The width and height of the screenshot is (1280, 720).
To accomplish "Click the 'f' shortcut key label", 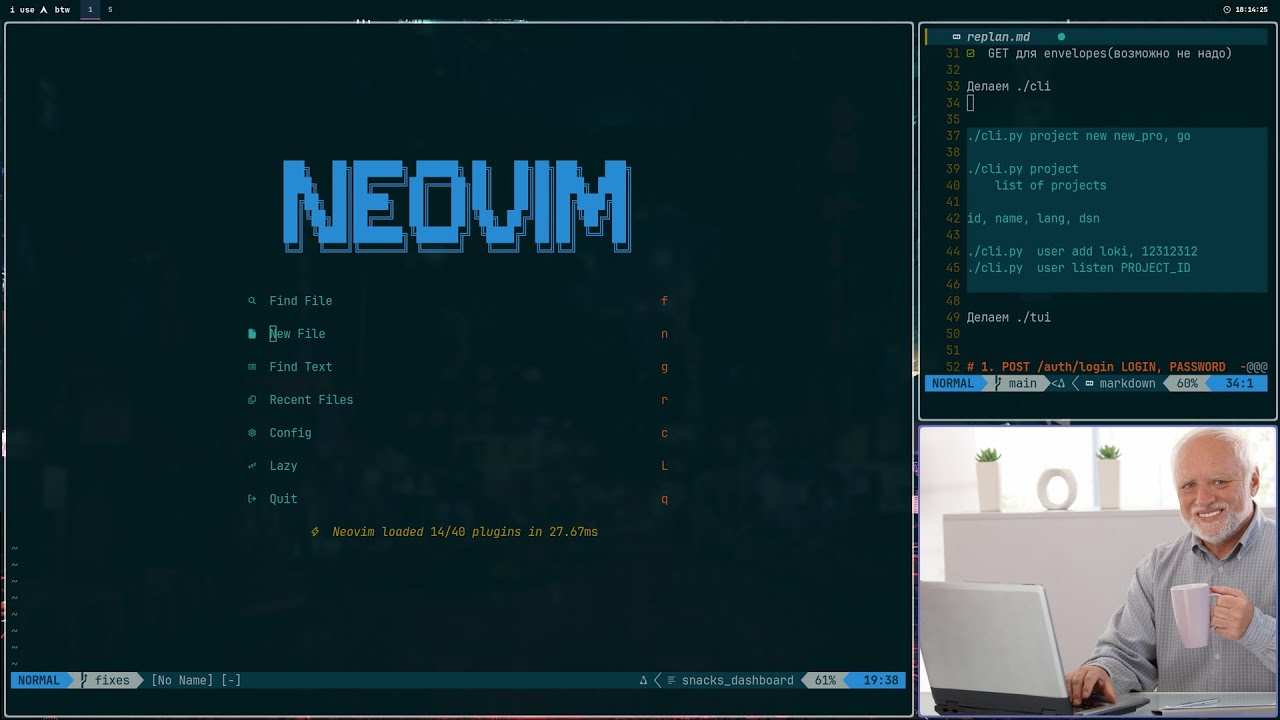I will coord(664,301).
